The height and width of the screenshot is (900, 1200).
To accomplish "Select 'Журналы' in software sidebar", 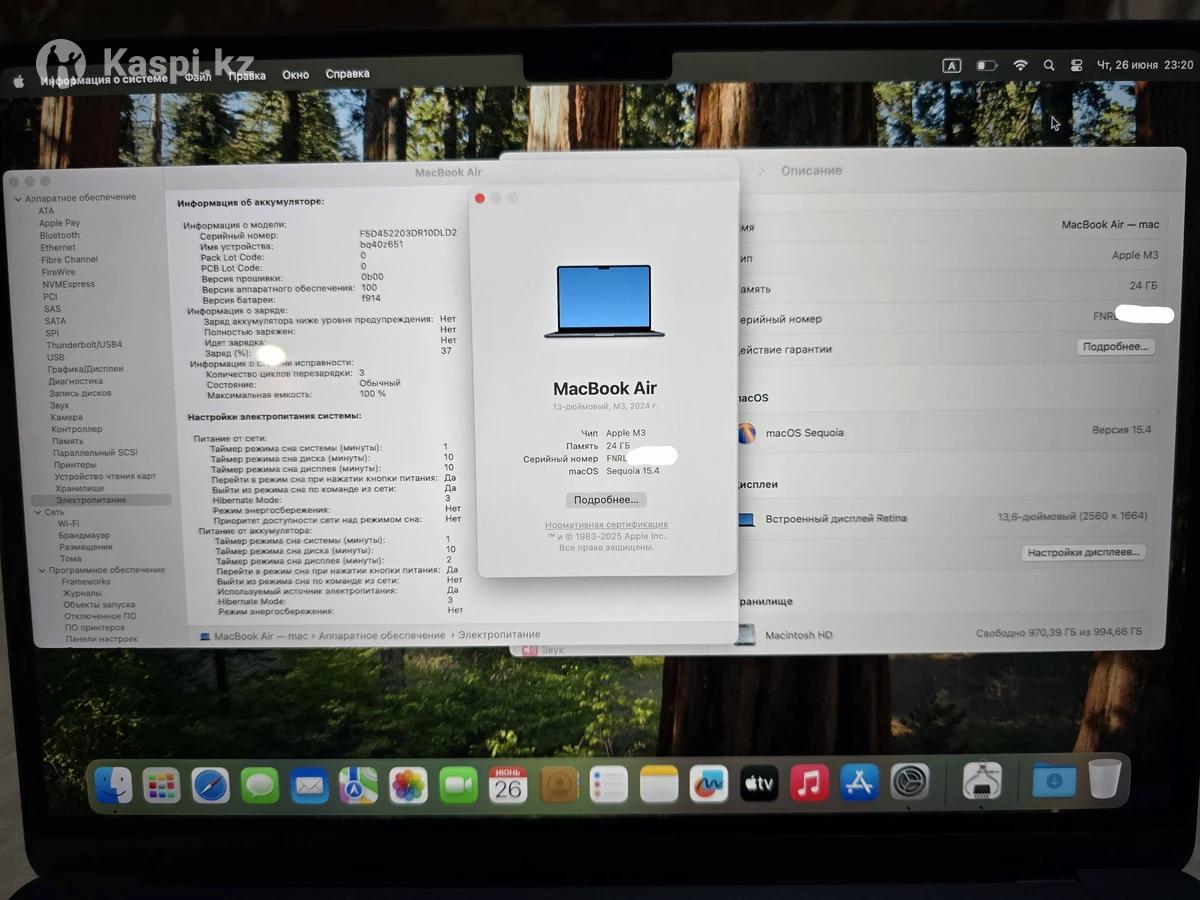I will click(x=83, y=594).
